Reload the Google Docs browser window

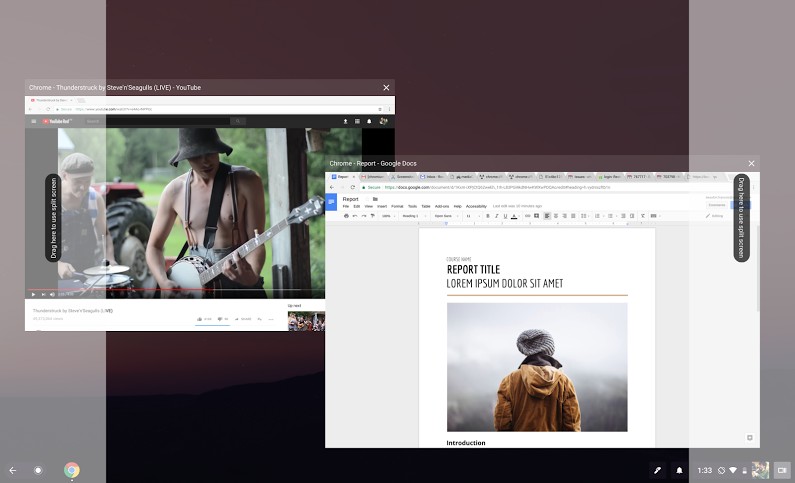[352, 187]
